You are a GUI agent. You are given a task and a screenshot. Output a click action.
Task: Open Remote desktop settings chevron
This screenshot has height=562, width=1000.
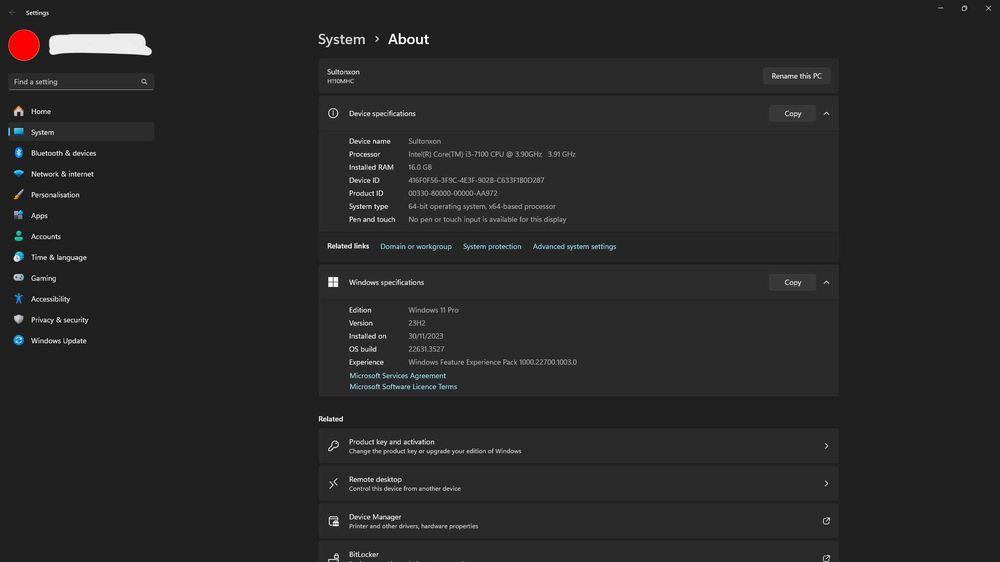pyautogui.click(x=826, y=484)
